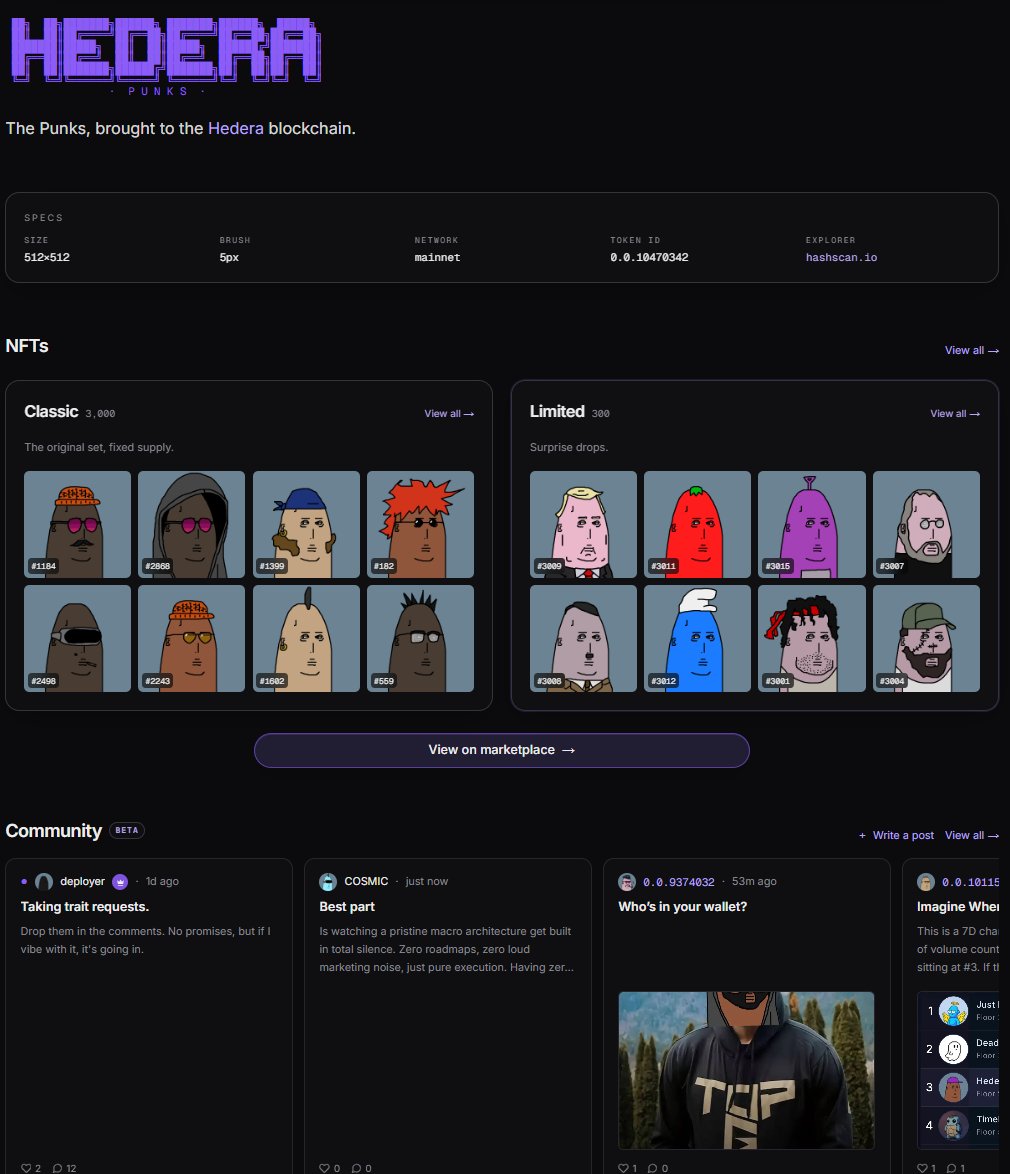Screen dimensions: 1010x1174
Task: Click the BETA badge beside Community
Action: (x=127, y=830)
